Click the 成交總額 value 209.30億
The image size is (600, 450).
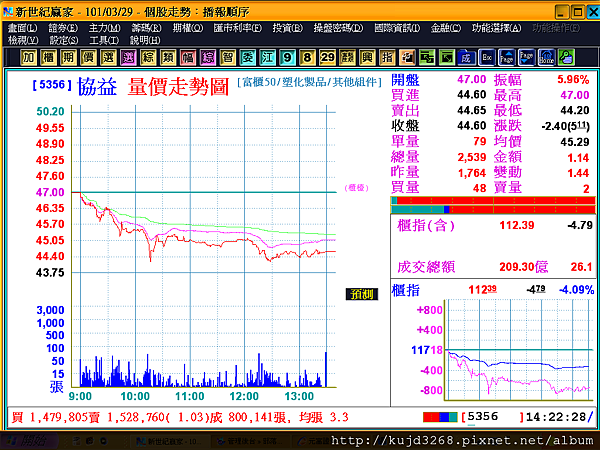523,266
